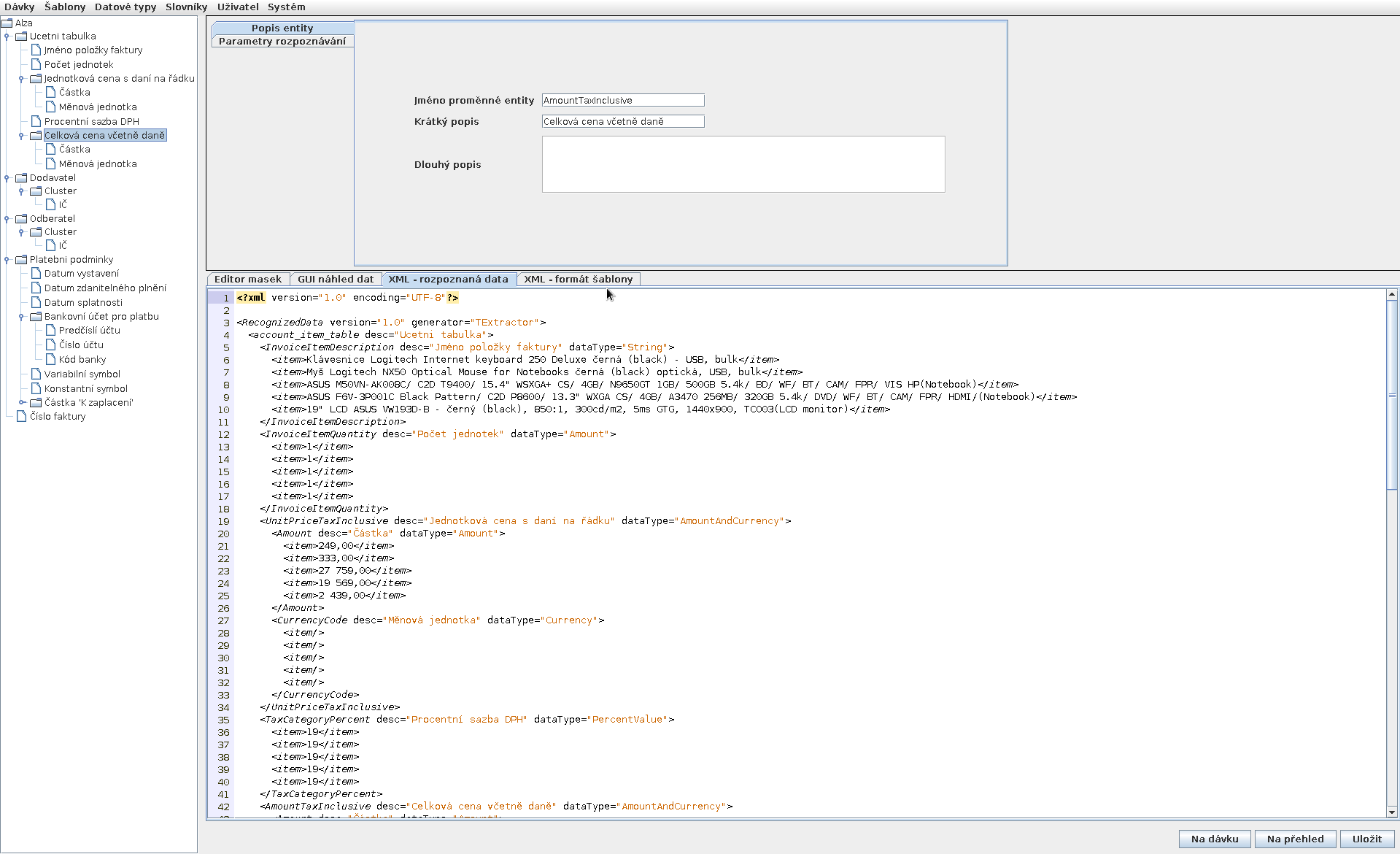The image size is (1400, 854).
Task: Click folder icon of Bankovní účet pro platbu
Action: click(x=36, y=316)
